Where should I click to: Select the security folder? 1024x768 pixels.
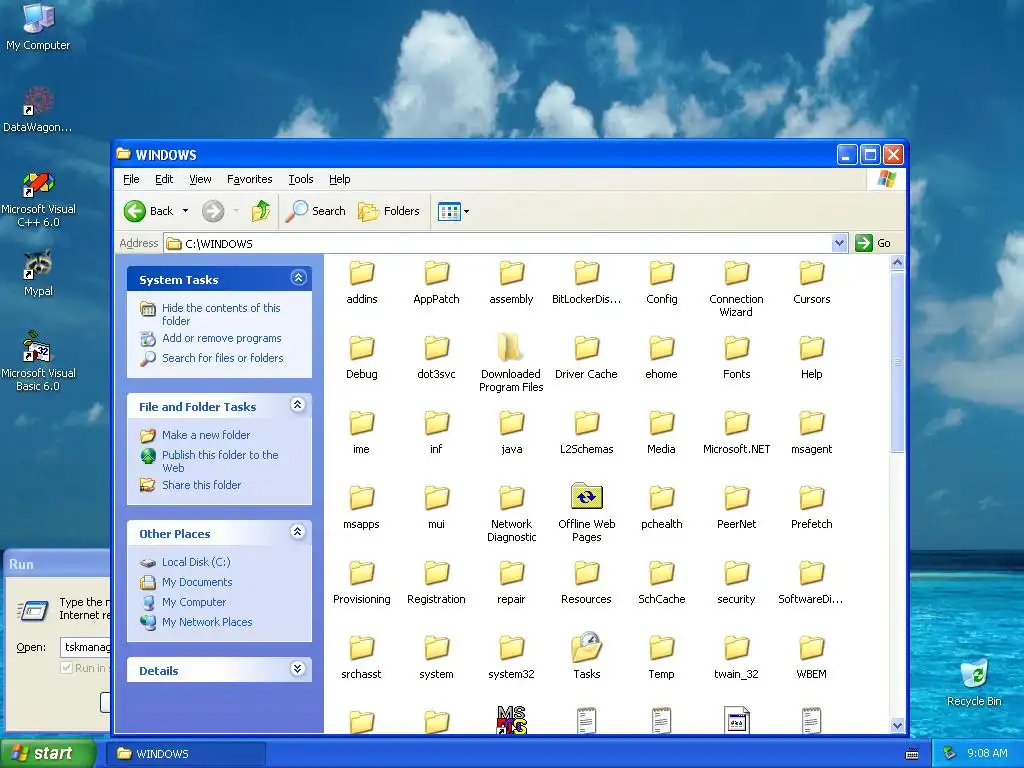(737, 583)
